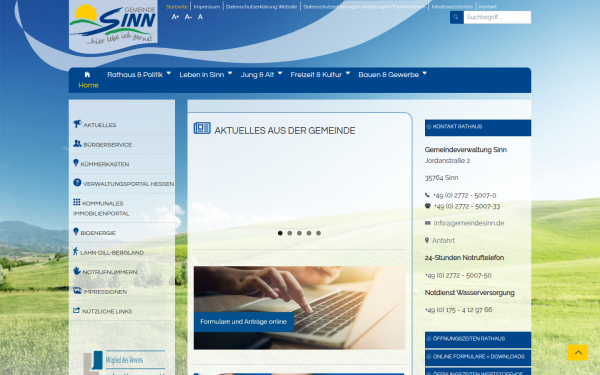Select fifth slider dot
The width and height of the screenshot is (600, 375).
click(318, 233)
